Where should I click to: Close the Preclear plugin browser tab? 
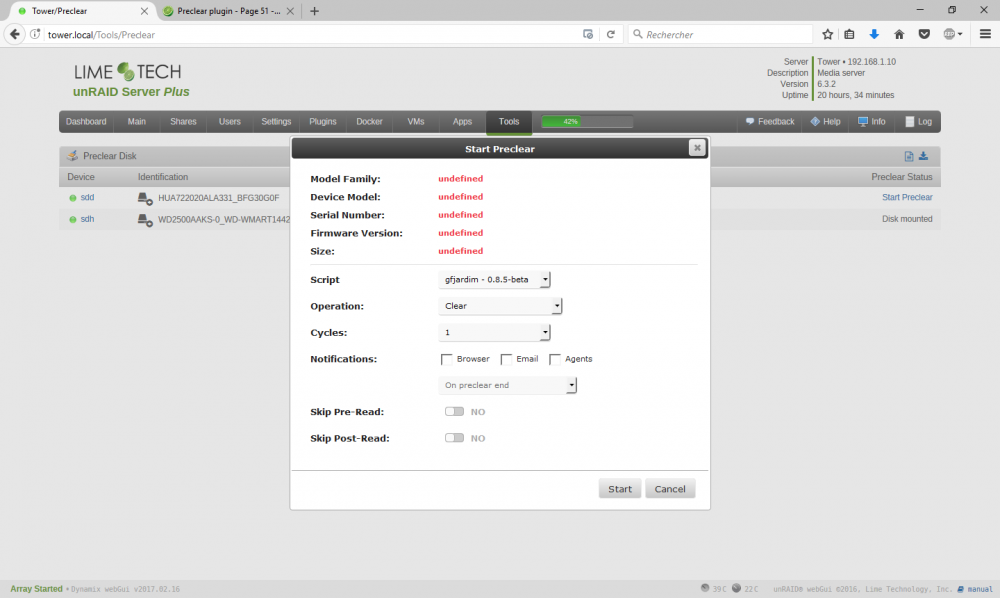coord(290,11)
